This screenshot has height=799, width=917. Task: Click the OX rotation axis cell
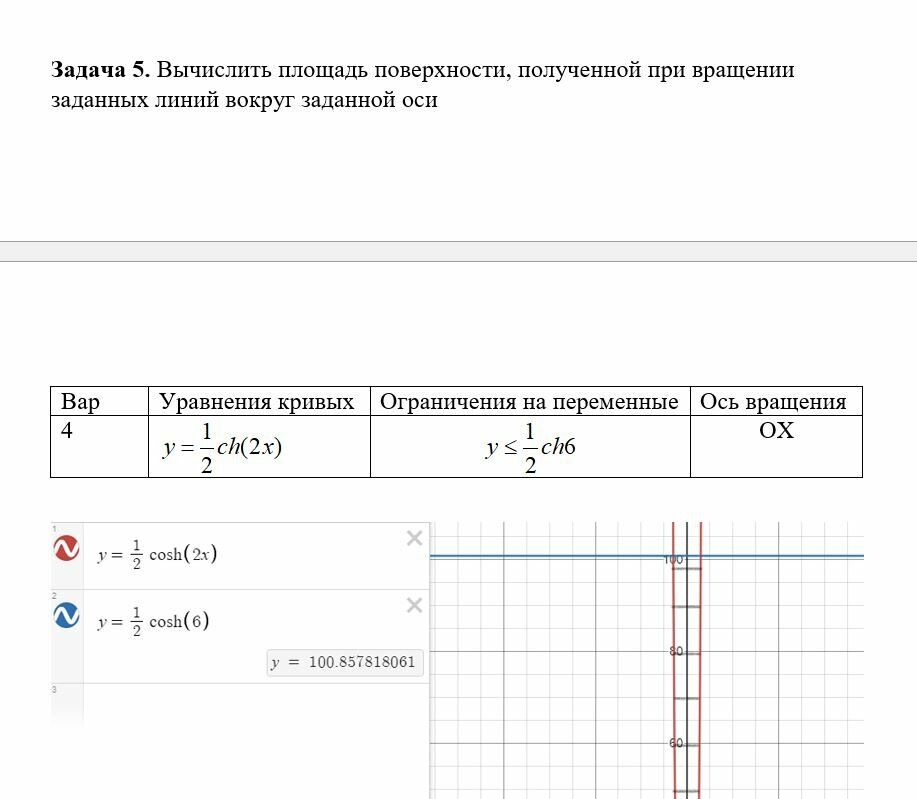[x=776, y=446]
